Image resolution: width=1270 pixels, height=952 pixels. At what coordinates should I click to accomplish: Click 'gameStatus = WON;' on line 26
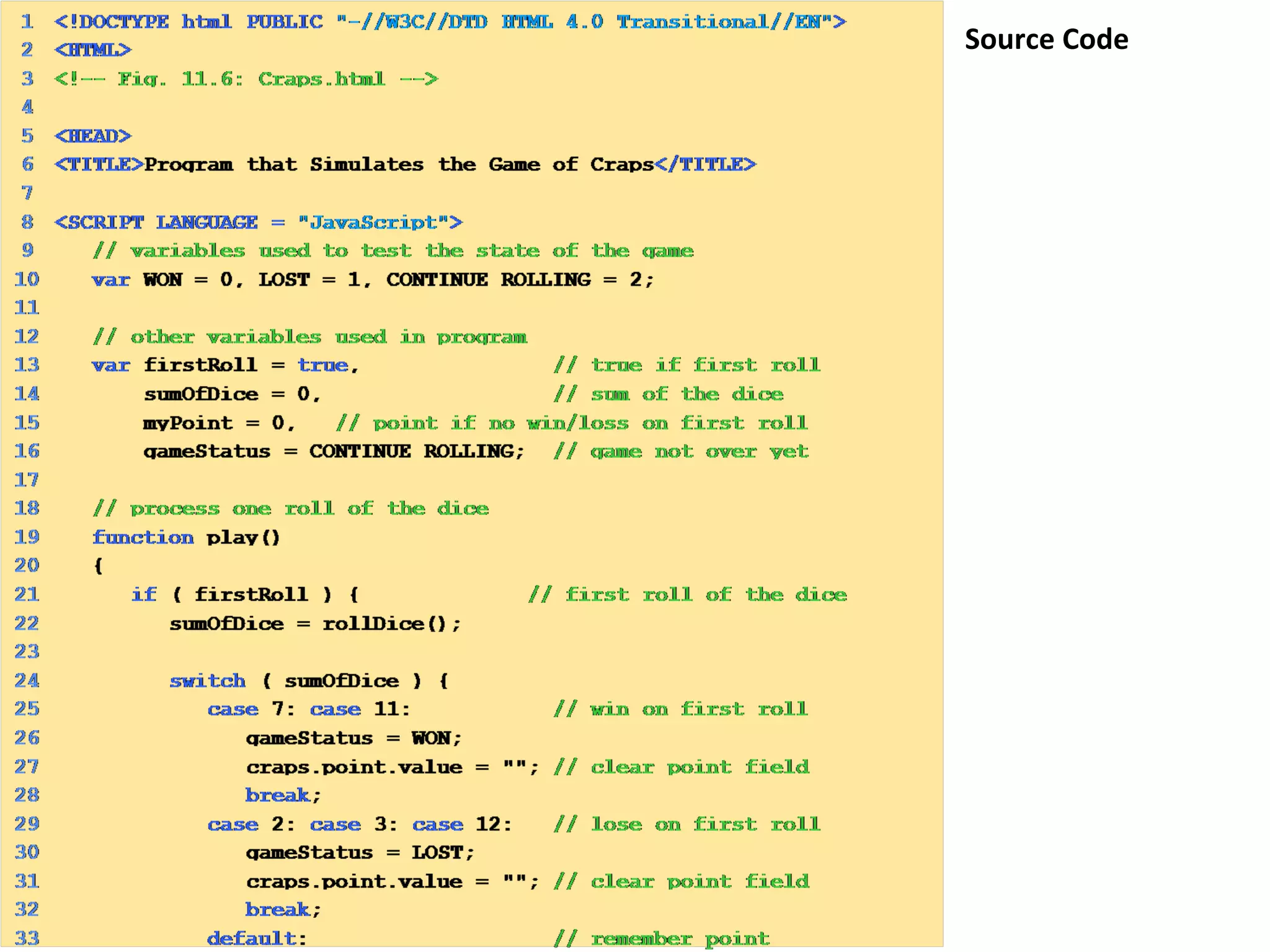(x=354, y=738)
